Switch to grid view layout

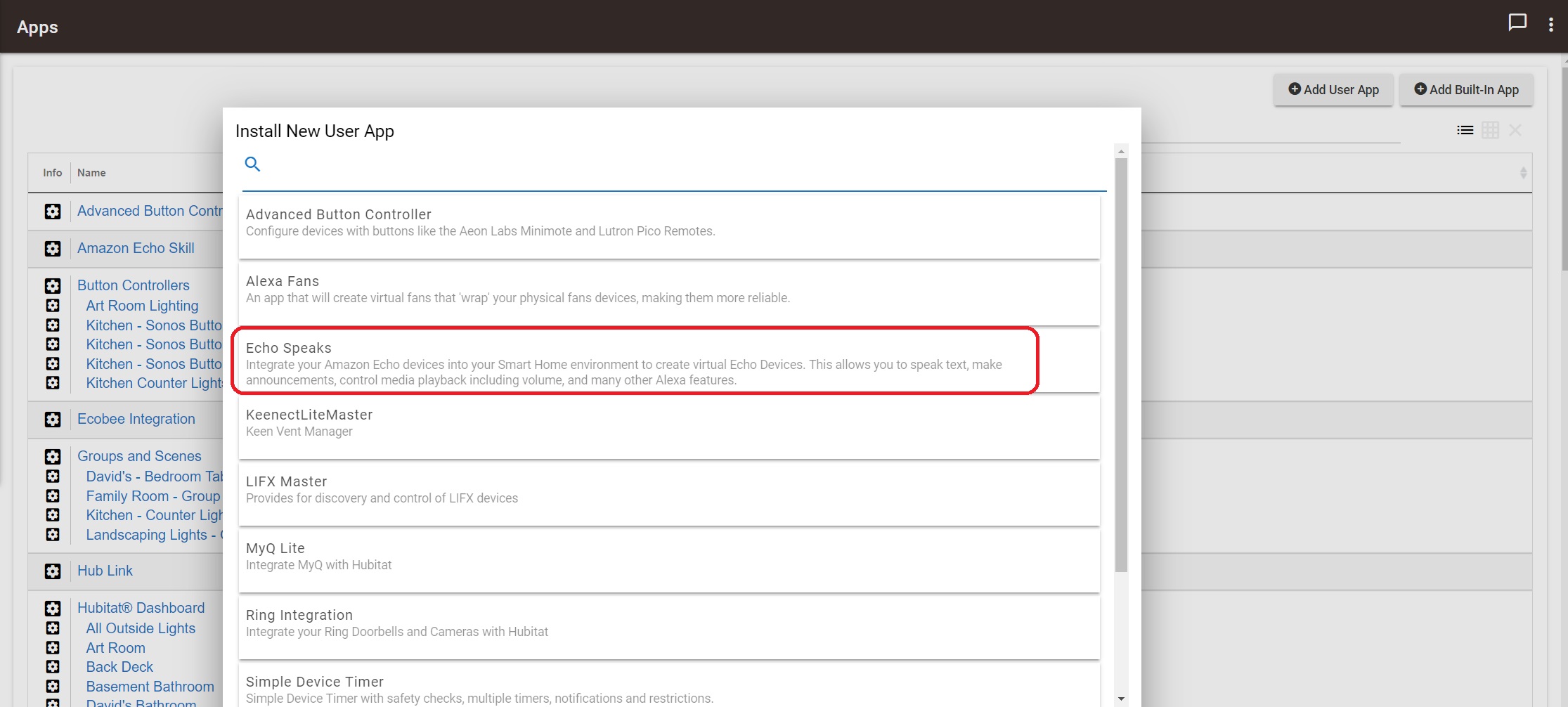[x=1490, y=130]
